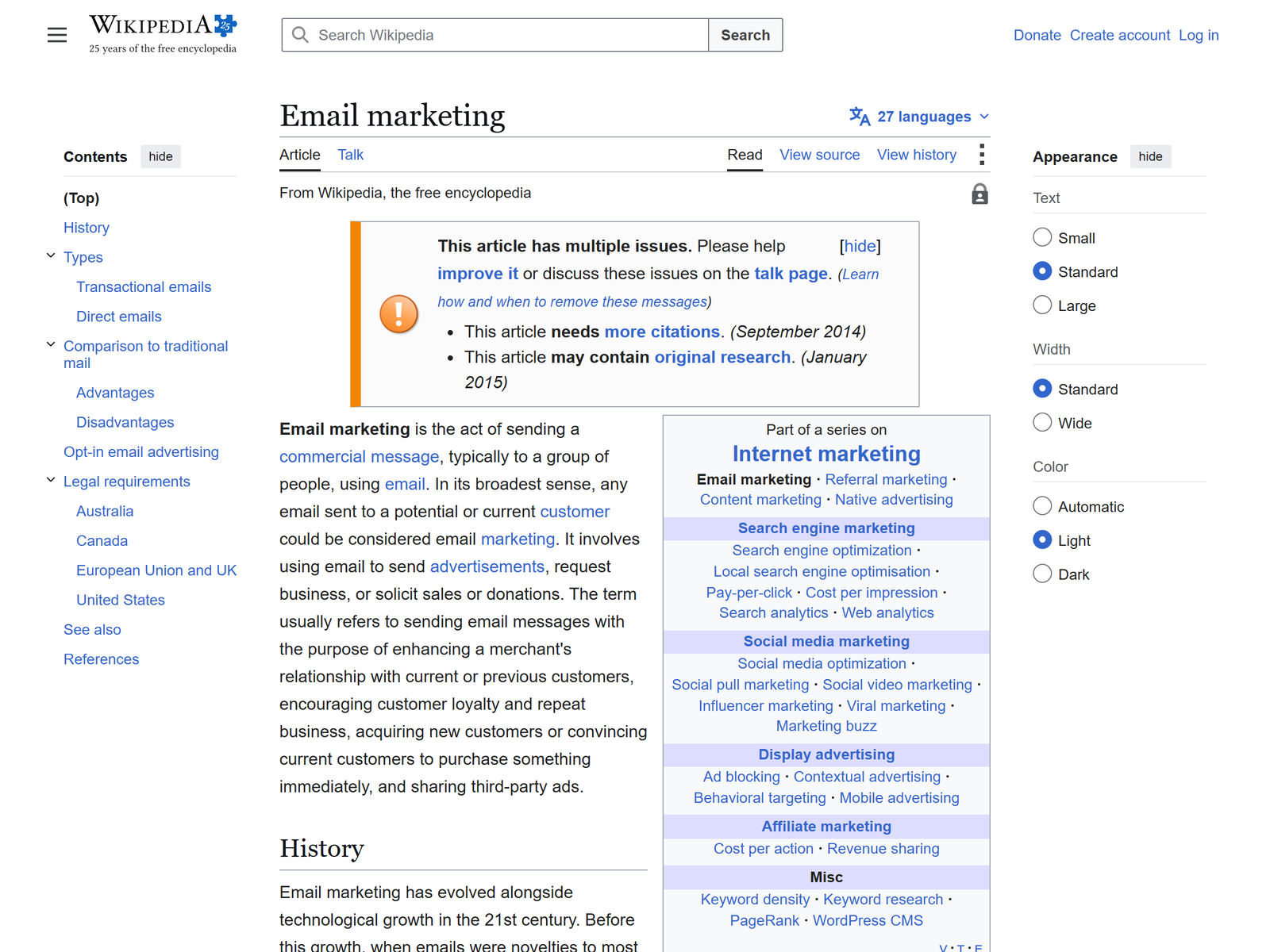Collapse the Types section in contents
The width and height of the screenshot is (1270, 952).
[x=51, y=255]
